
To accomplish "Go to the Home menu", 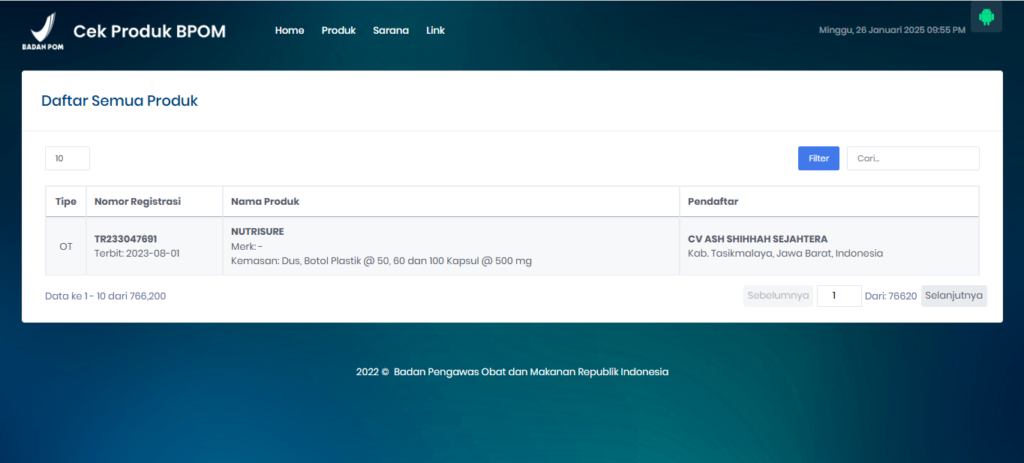I will point(289,30).
